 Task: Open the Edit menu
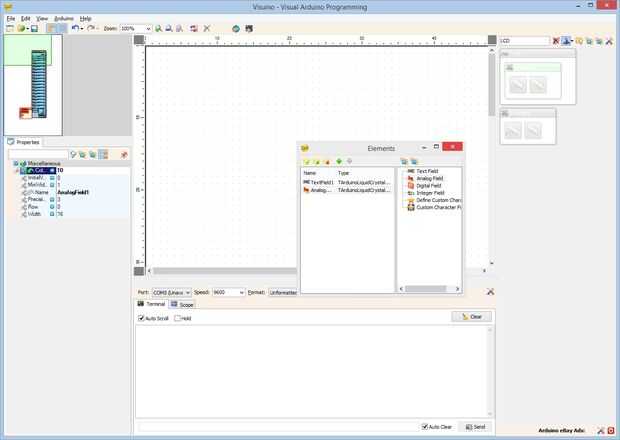[x=26, y=19]
